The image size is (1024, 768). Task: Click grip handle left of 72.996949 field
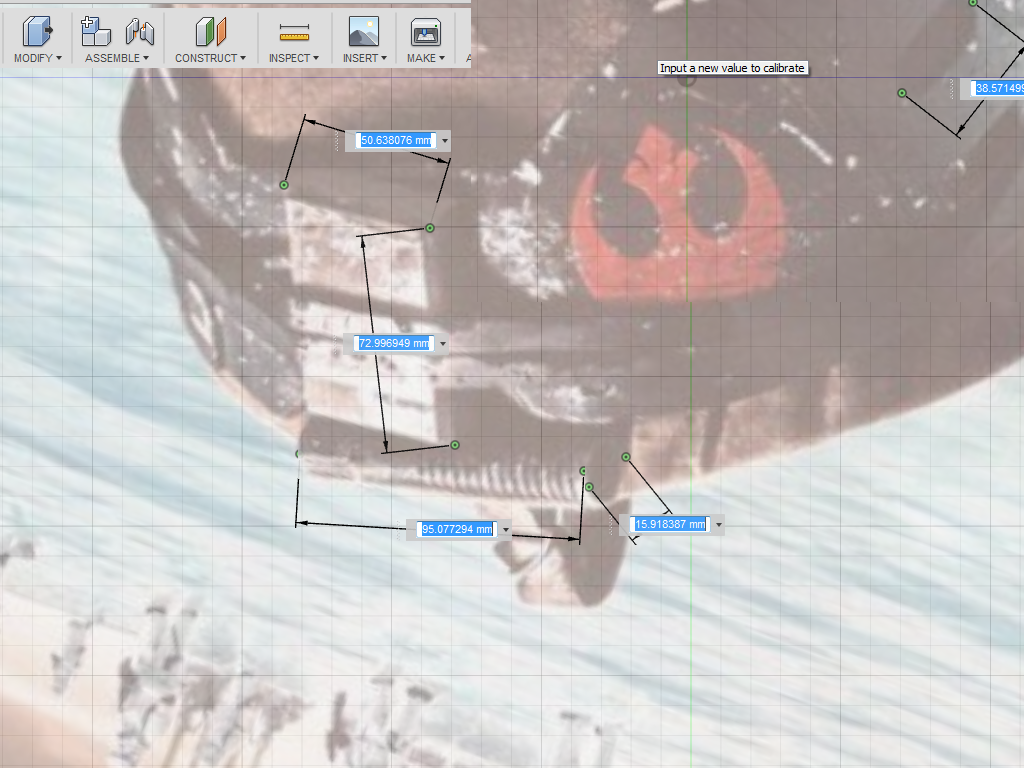click(336, 344)
